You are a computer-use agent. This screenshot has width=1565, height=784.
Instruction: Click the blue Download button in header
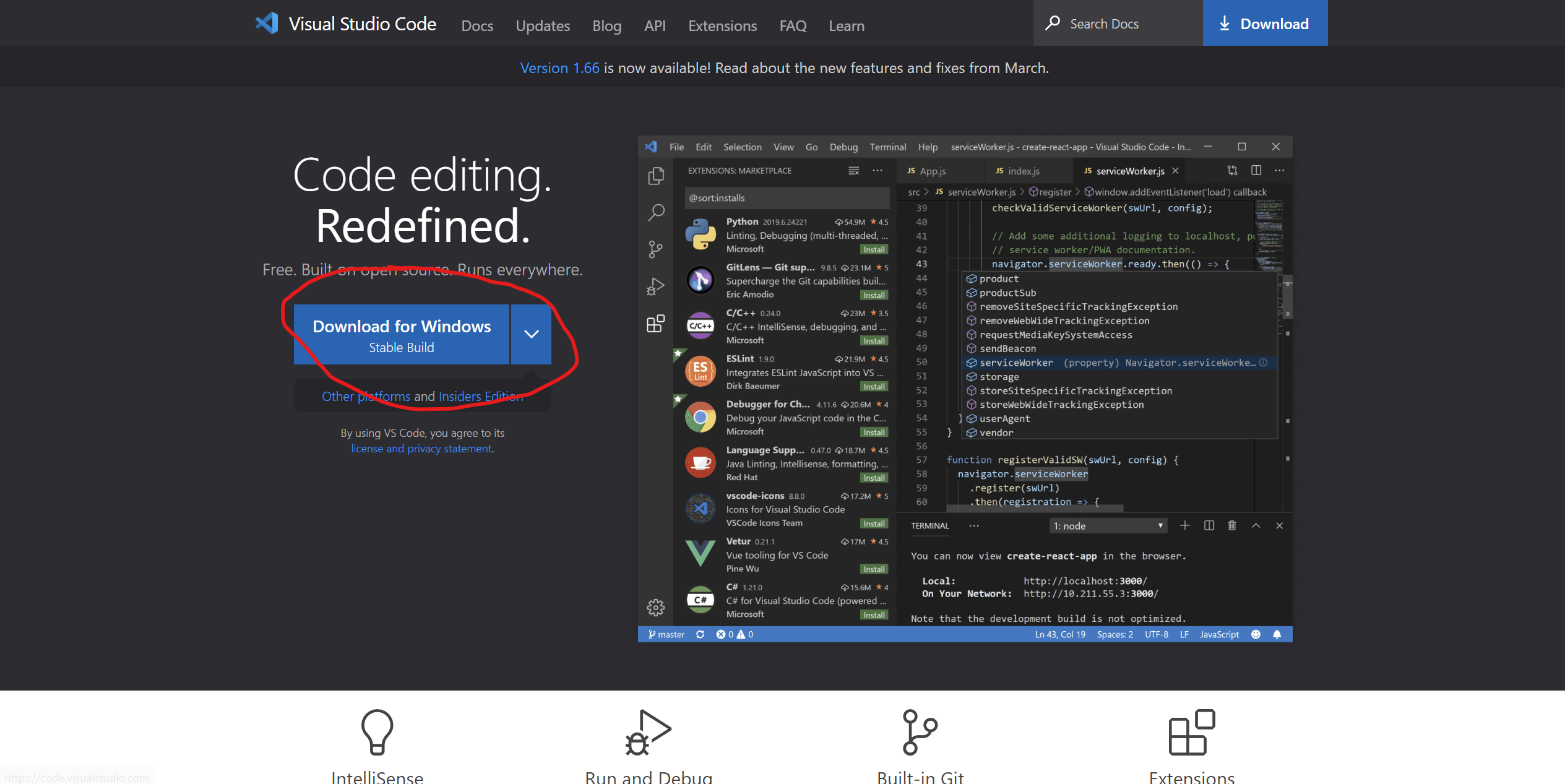point(1265,24)
